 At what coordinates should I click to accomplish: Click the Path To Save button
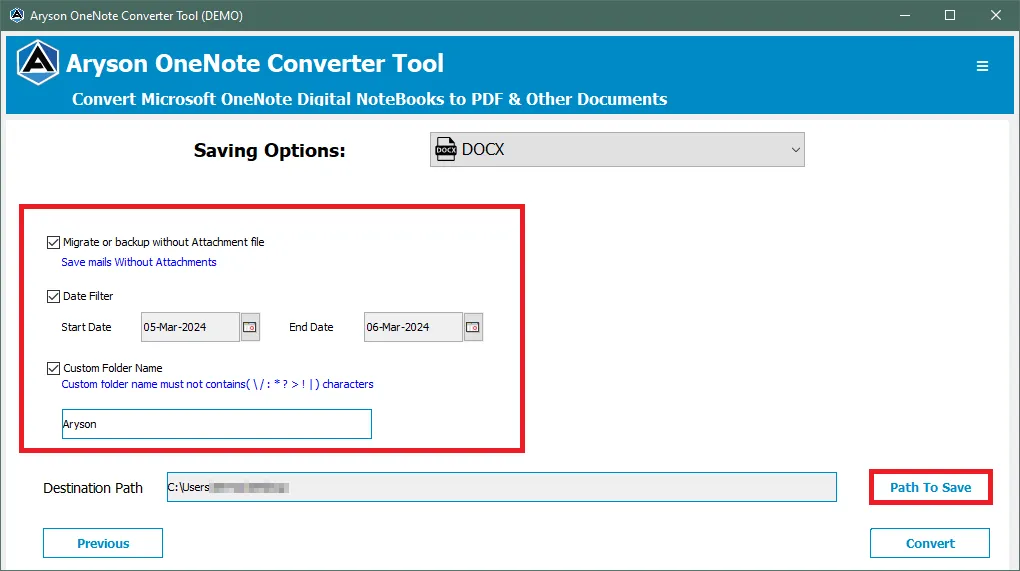tap(930, 487)
